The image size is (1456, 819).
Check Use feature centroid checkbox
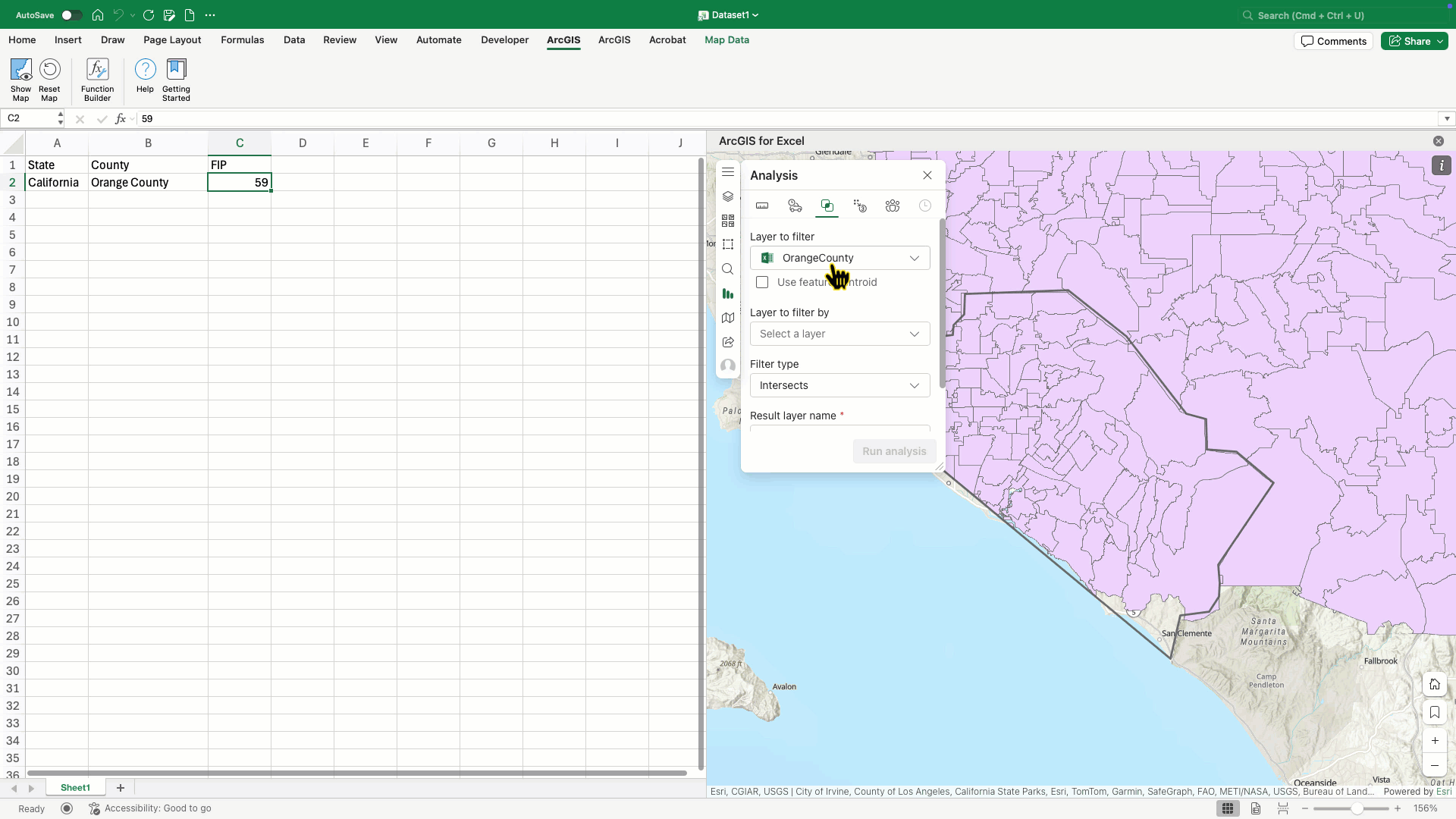click(762, 282)
